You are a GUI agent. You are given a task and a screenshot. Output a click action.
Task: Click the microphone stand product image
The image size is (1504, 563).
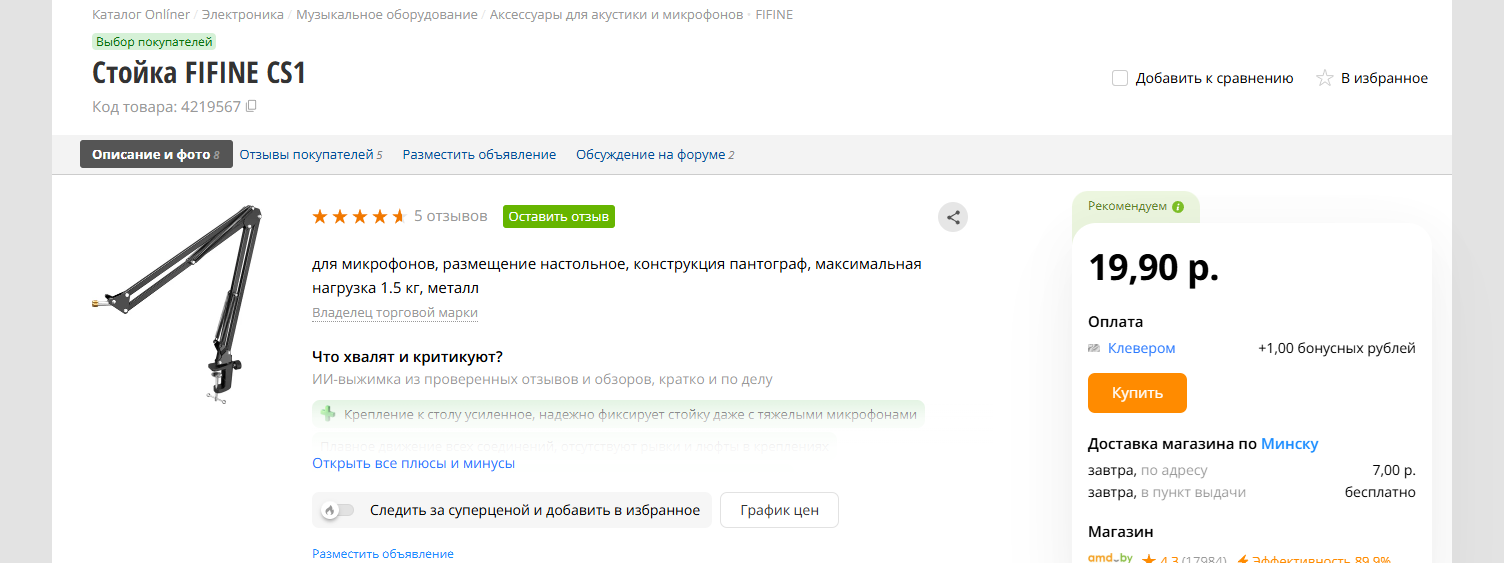click(x=178, y=304)
